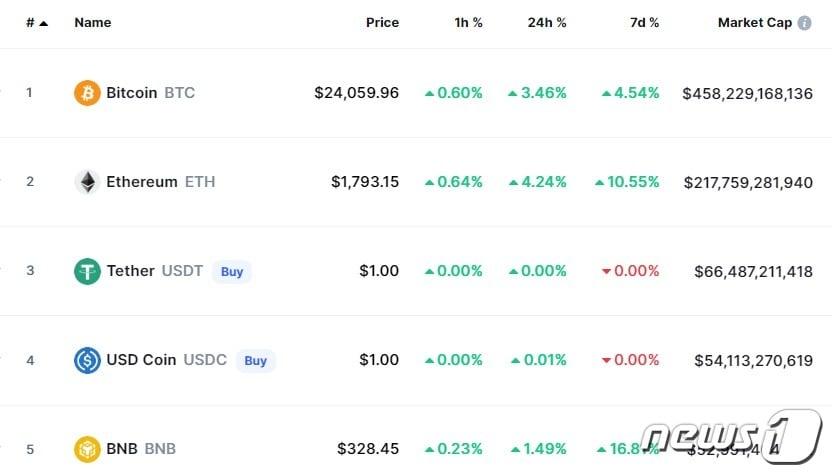Image resolution: width=832 pixels, height=476 pixels.
Task: Click the USD Coin logo icon
Action: (x=87, y=360)
